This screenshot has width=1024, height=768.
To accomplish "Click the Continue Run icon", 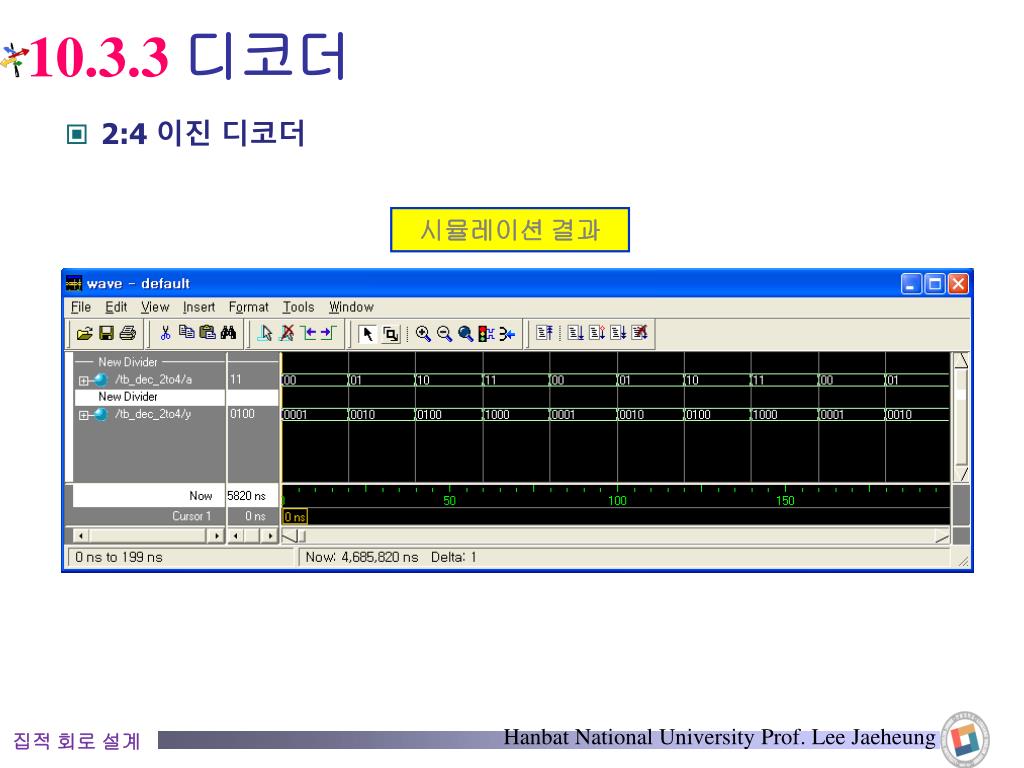I will point(596,333).
